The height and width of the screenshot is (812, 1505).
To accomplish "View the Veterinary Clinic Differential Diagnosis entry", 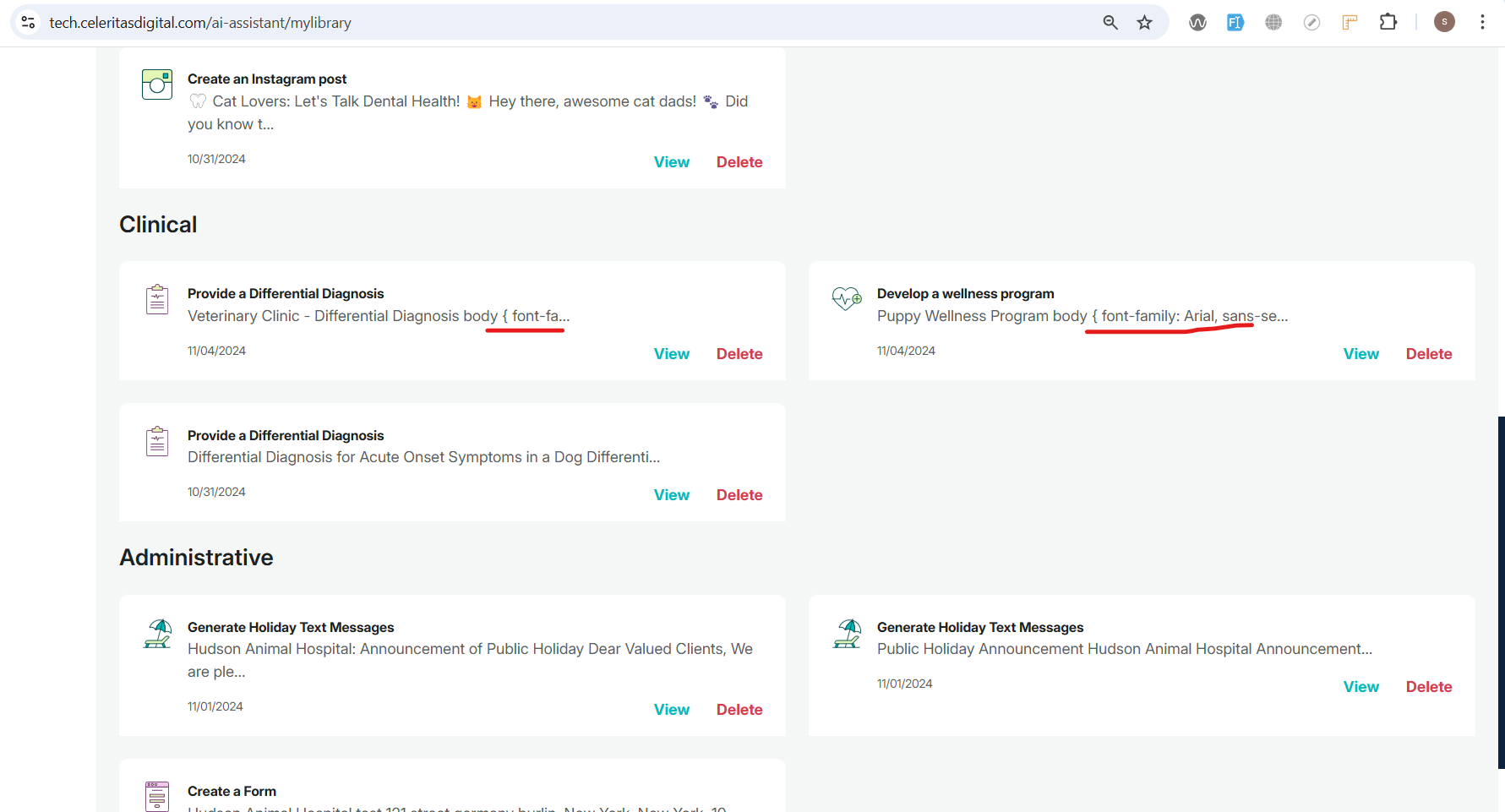I will (672, 354).
